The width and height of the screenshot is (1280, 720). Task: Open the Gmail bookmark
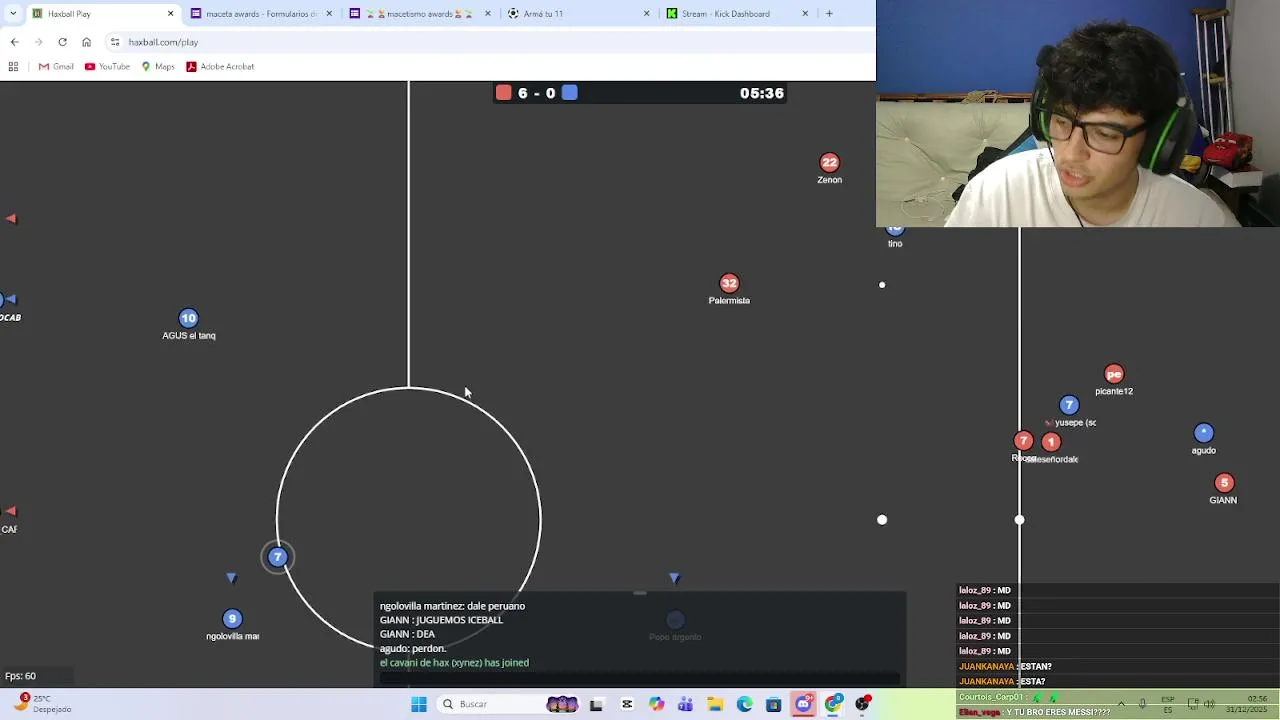coord(56,67)
